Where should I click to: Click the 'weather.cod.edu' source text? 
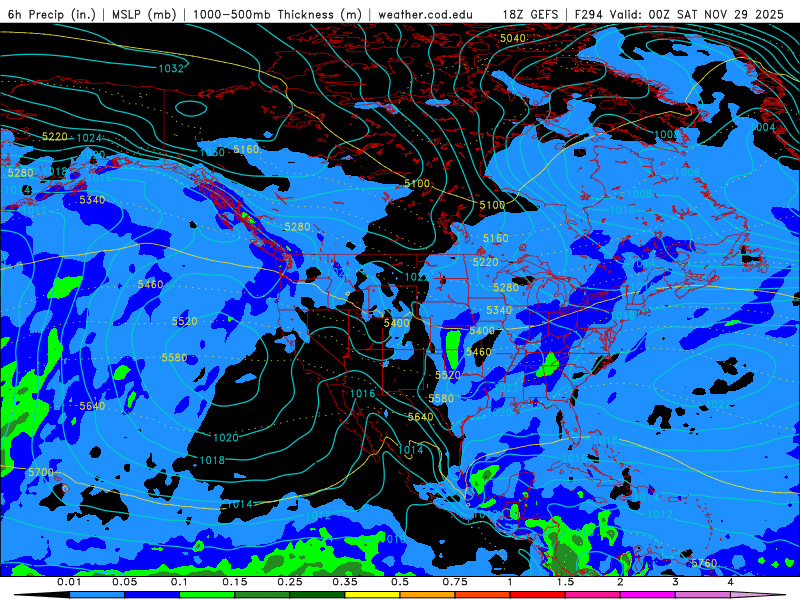coord(425,14)
